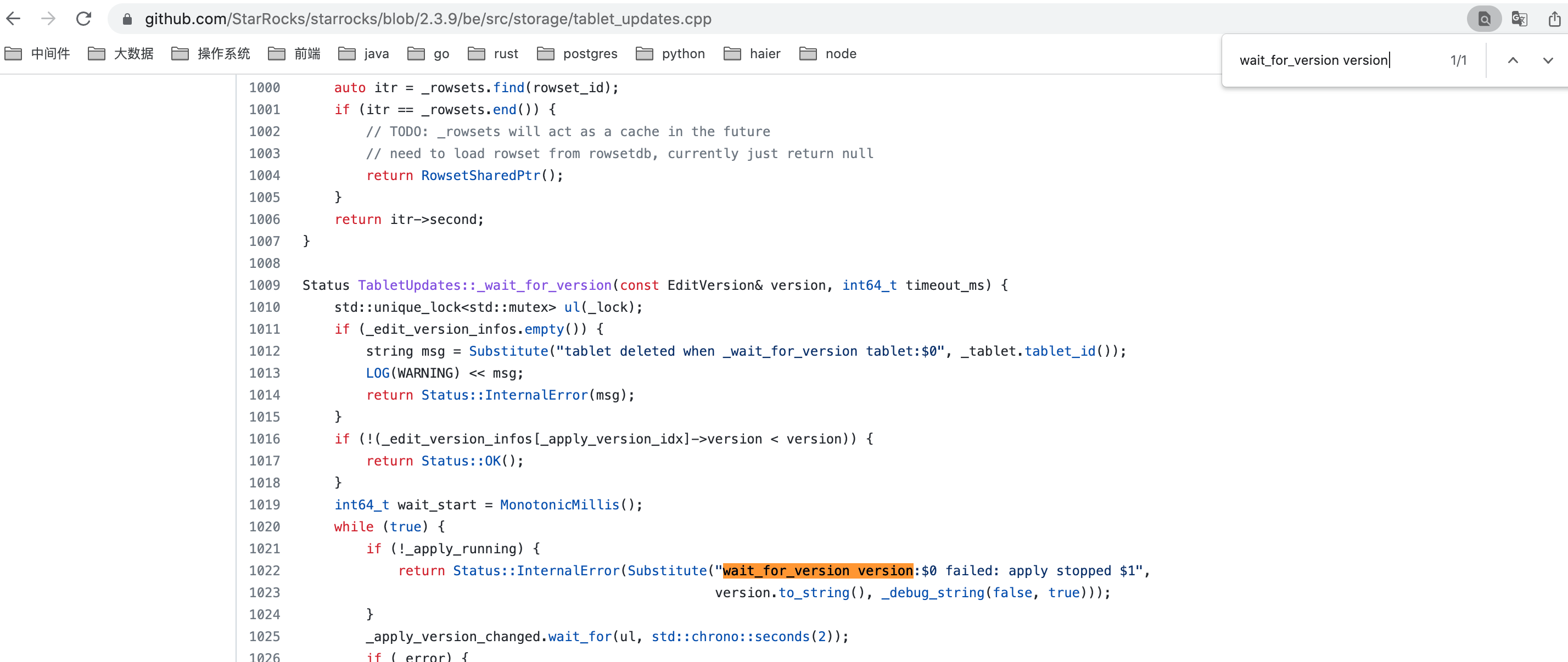Screen dimensions: 1568x662
Task: Open the rust bookmarks folder
Action: (x=493, y=54)
